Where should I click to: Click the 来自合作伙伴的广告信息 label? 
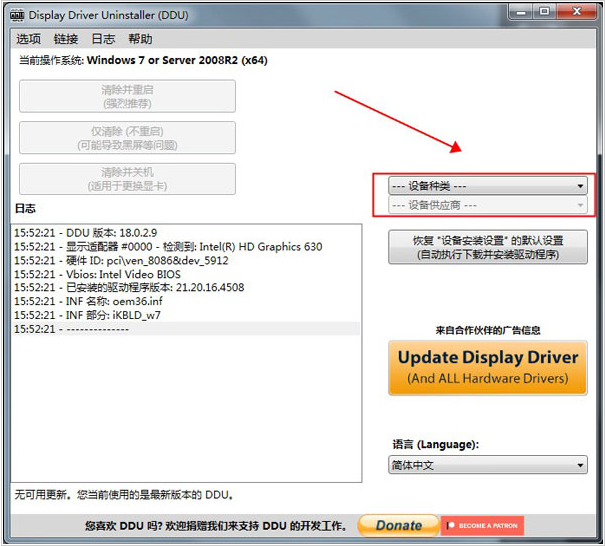[488, 330]
